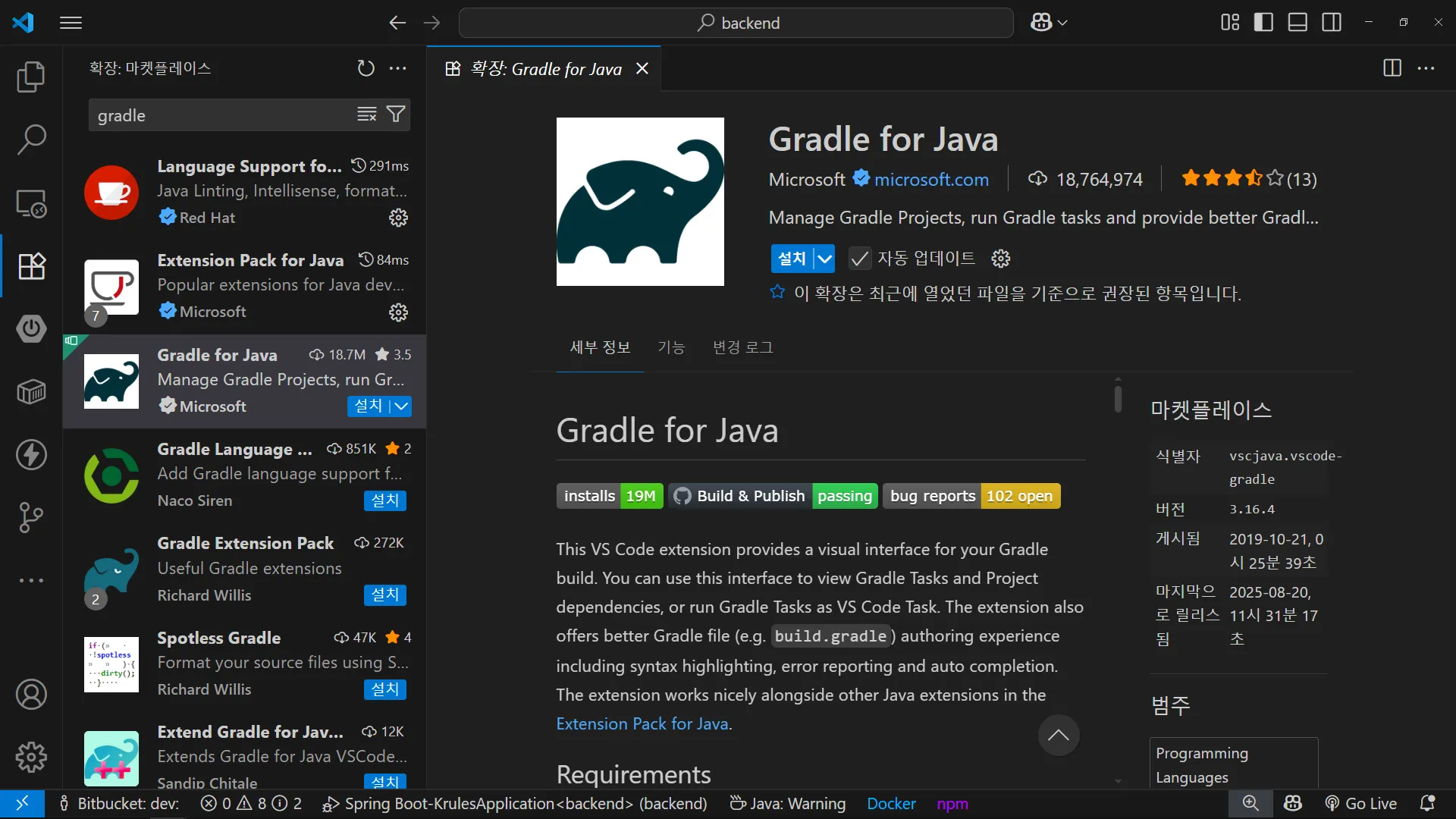
Task: Switch to the 변경 로그 tab
Action: click(742, 347)
